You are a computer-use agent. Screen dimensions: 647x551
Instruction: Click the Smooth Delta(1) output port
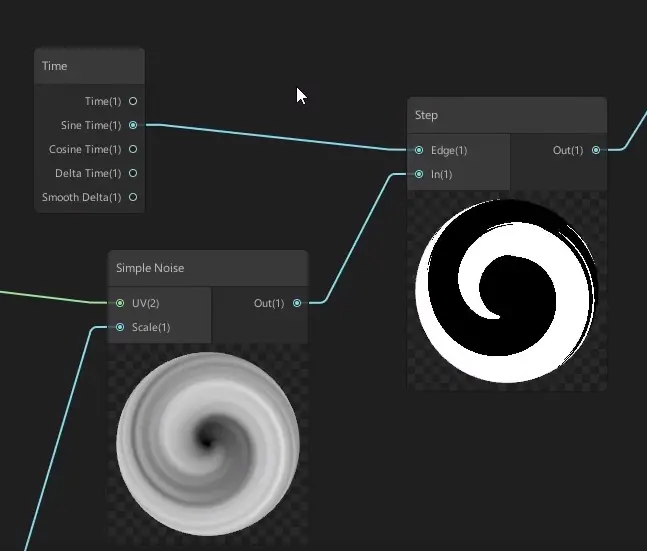133,197
